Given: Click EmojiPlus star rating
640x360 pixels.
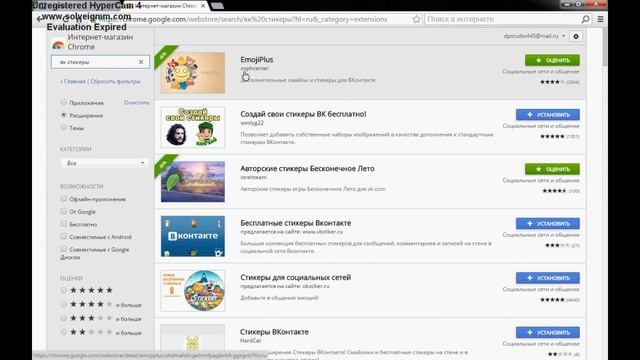Looking at the screenshot, I should pos(552,82).
